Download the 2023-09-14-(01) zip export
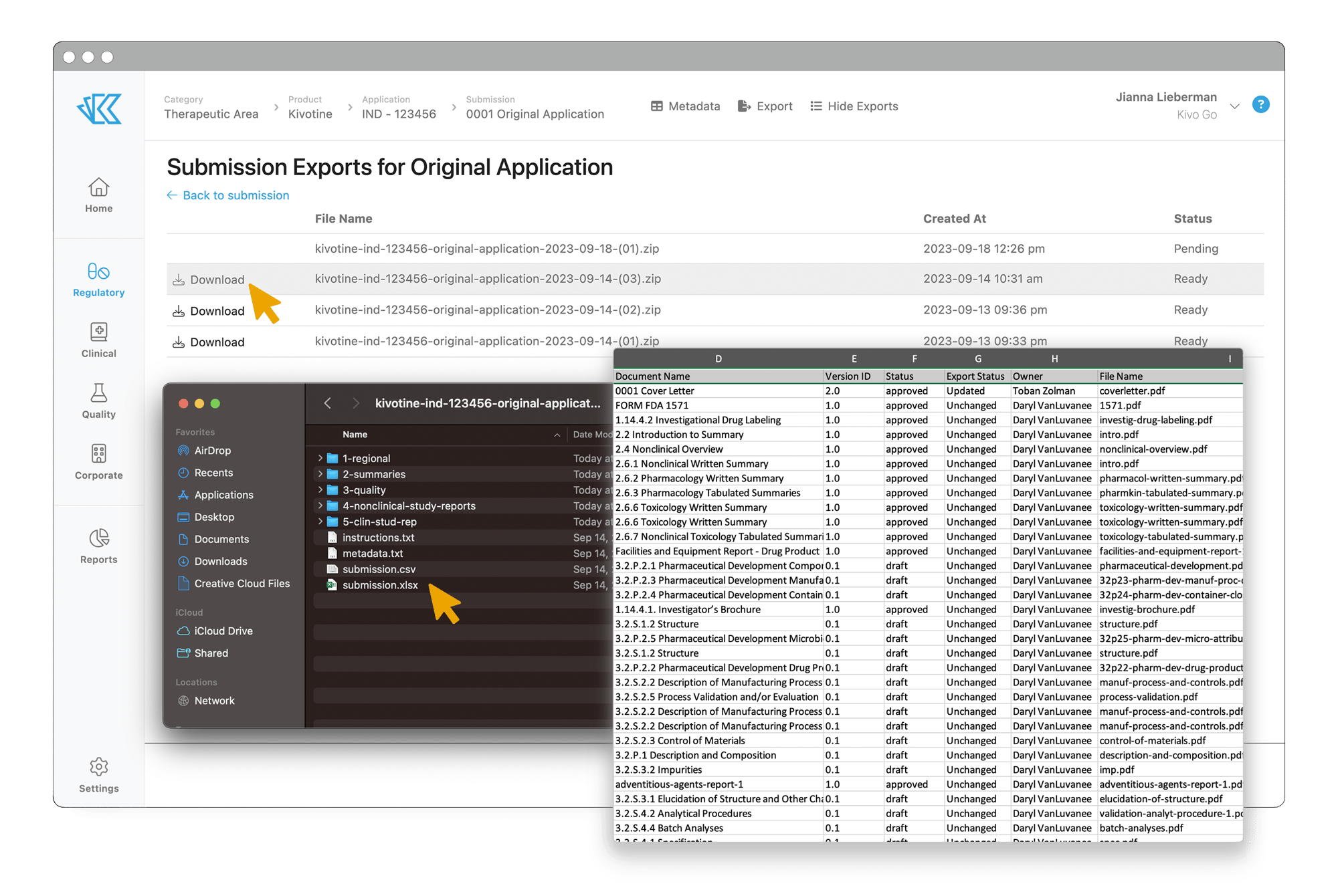The image size is (1338, 896). click(209, 342)
